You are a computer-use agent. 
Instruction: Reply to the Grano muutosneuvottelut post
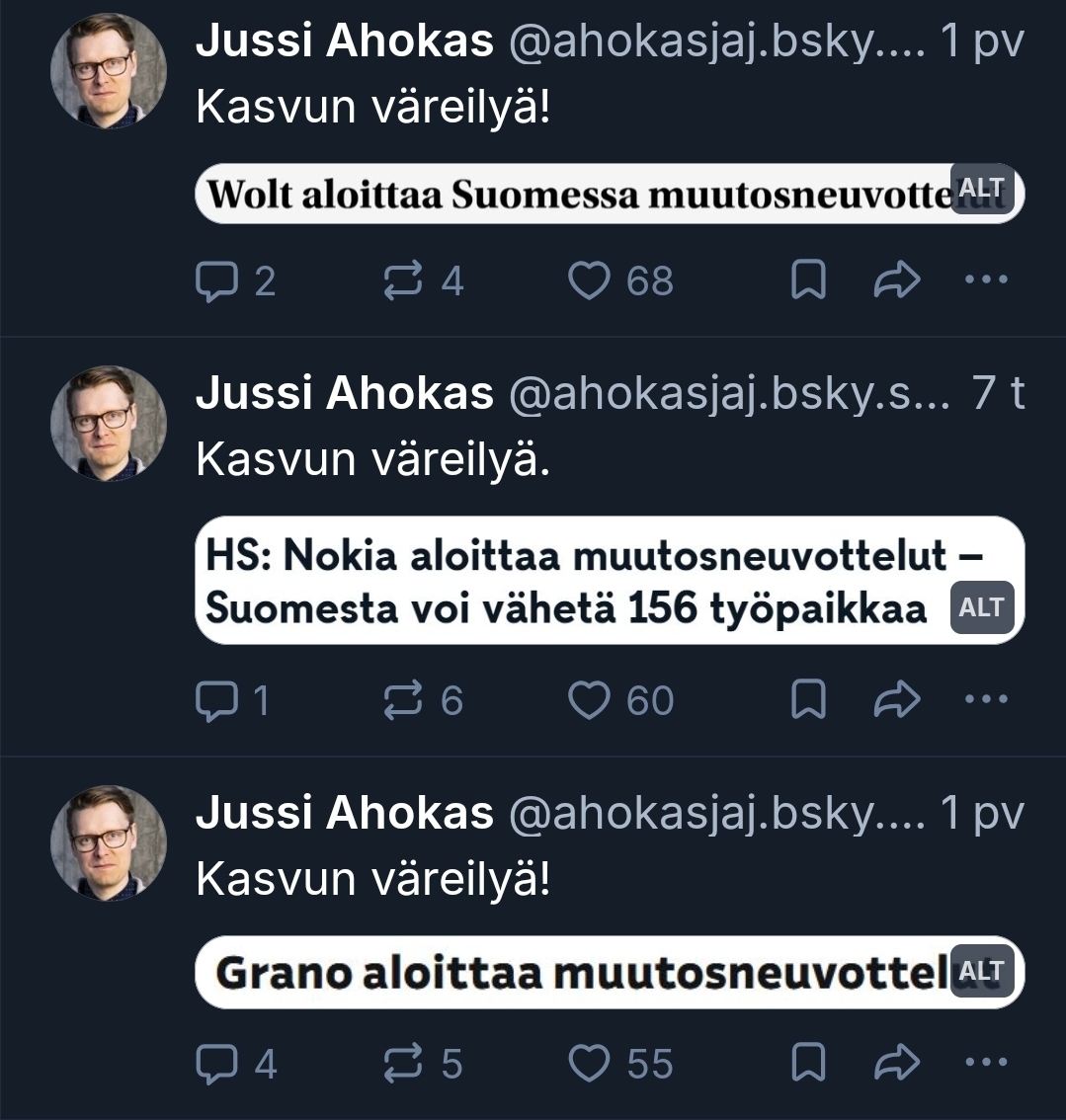tap(213, 1064)
